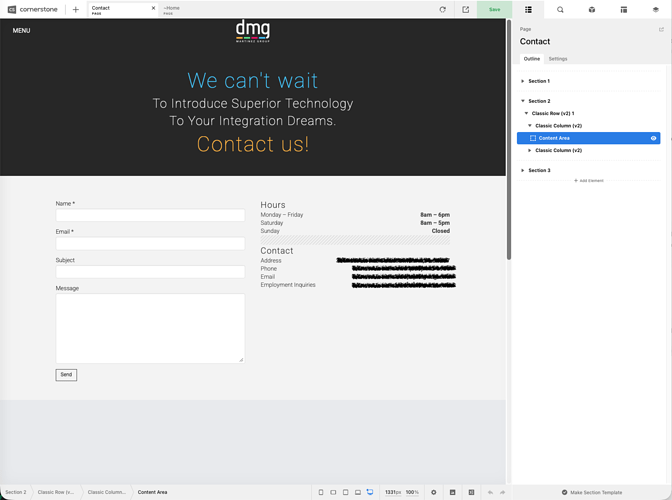Open the search (magnifier) panel
Image resolution: width=672 pixels, height=500 pixels.
[x=560, y=9]
